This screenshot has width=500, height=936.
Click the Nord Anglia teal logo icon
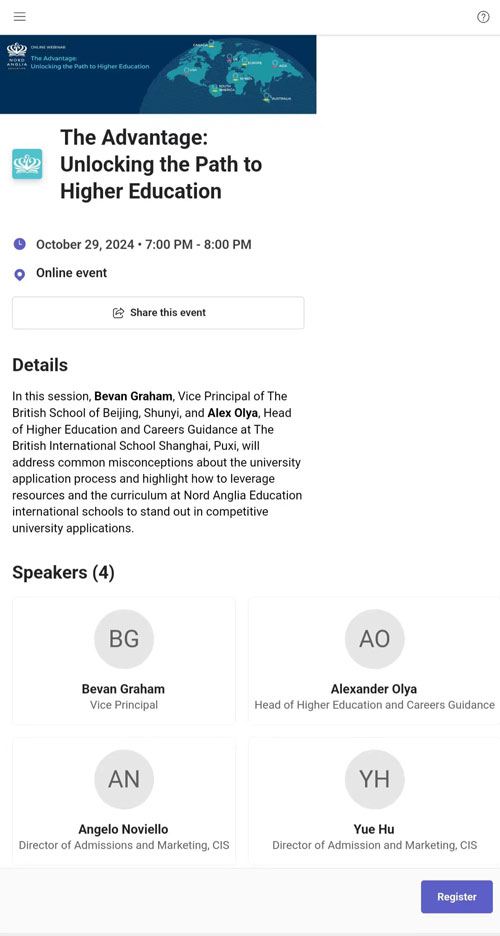27,164
